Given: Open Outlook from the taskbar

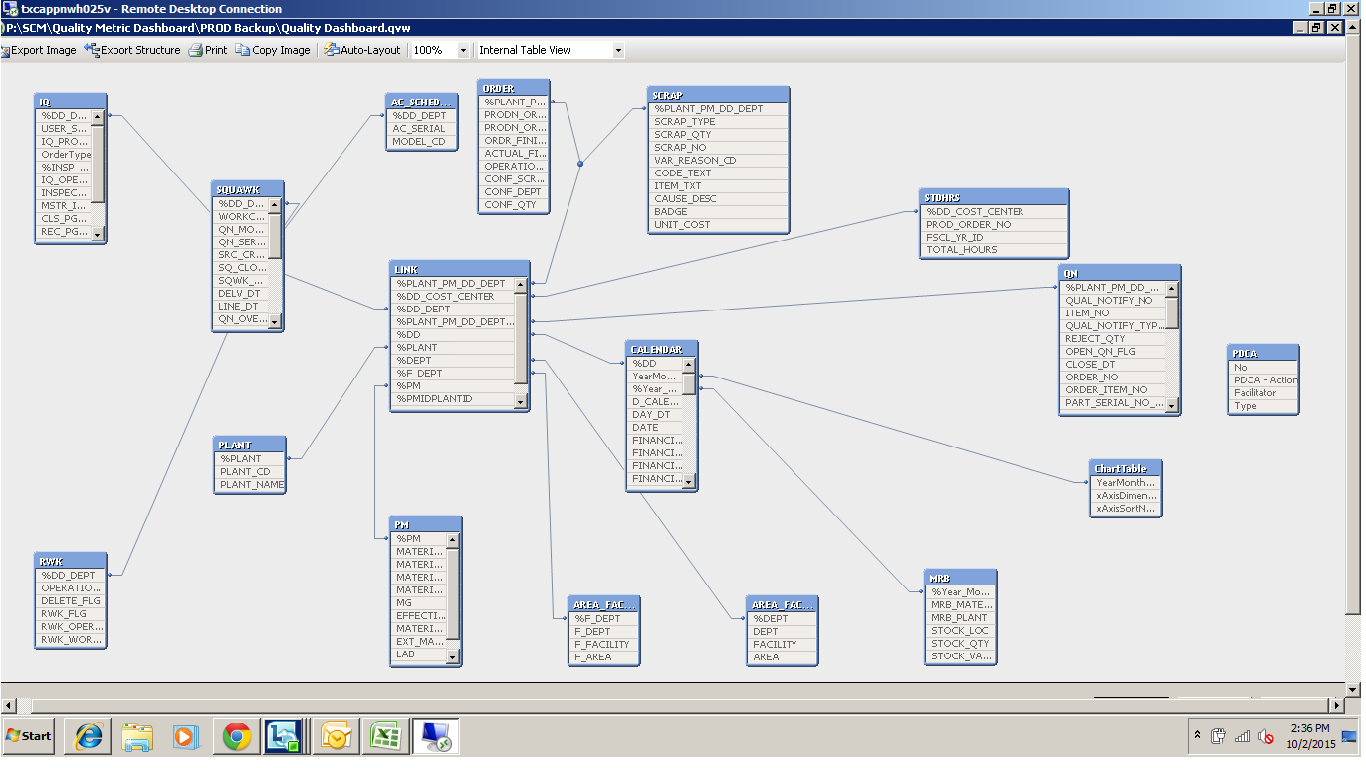Looking at the screenshot, I should coord(336,737).
